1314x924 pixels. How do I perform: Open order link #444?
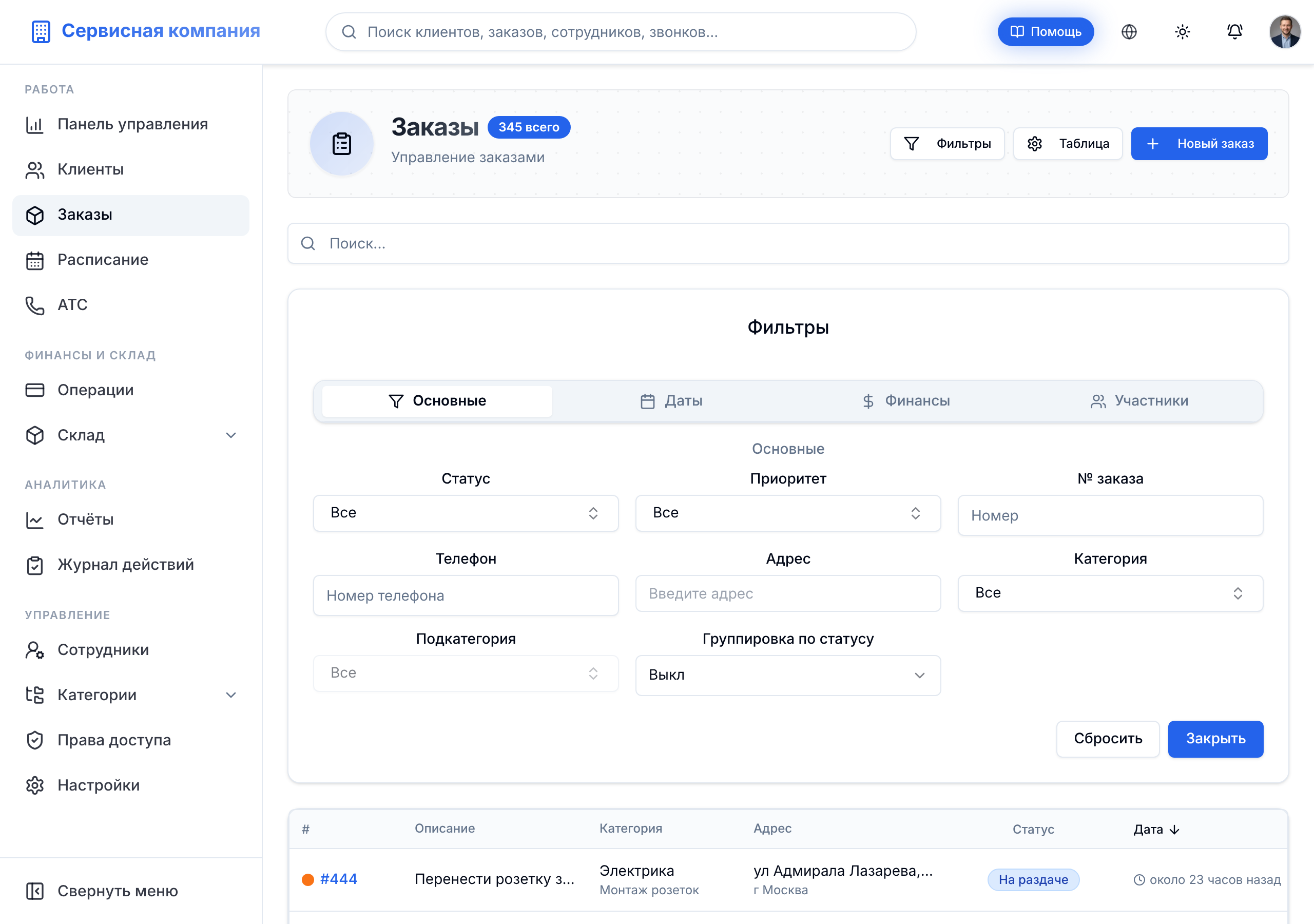338,879
